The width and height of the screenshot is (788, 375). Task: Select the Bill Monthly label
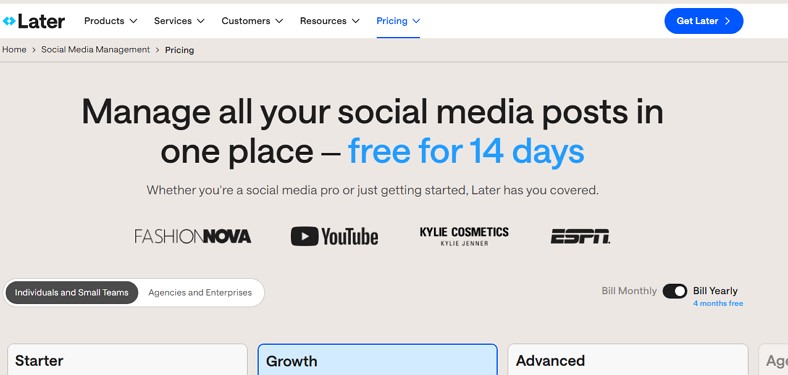click(x=629, y=291)
